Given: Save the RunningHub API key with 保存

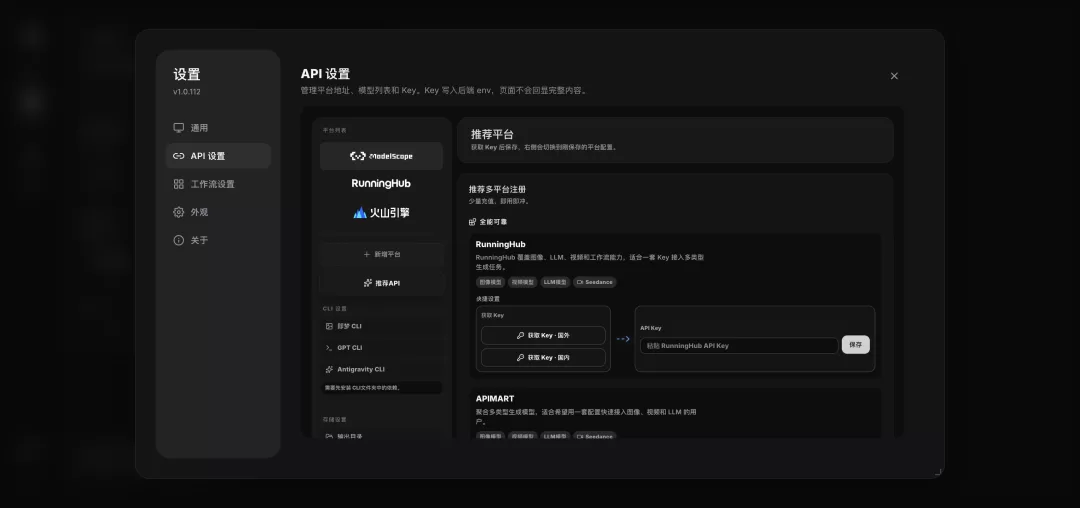Looking at the screenshot, I should (x=855, y=345).
